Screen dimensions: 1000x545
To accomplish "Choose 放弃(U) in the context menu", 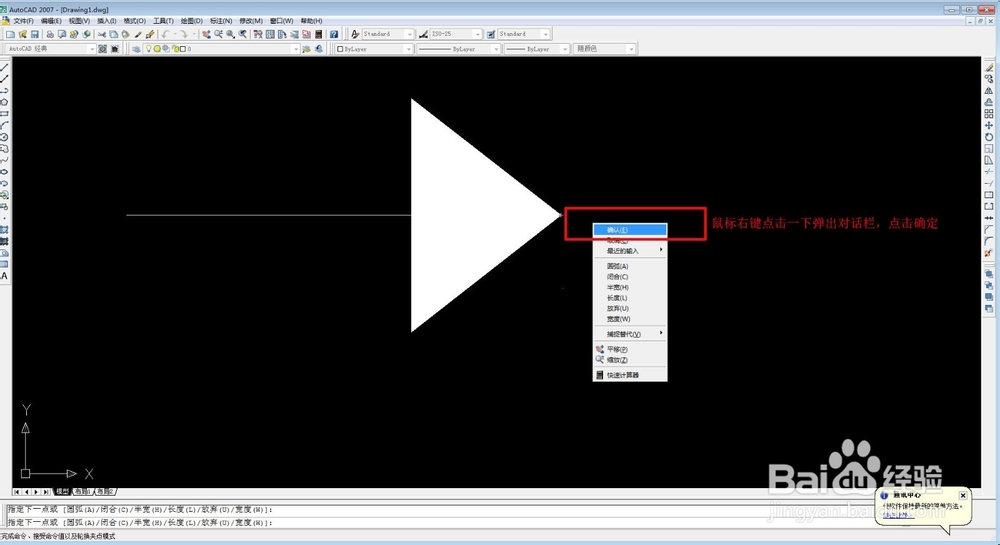I will coord(630,309).
